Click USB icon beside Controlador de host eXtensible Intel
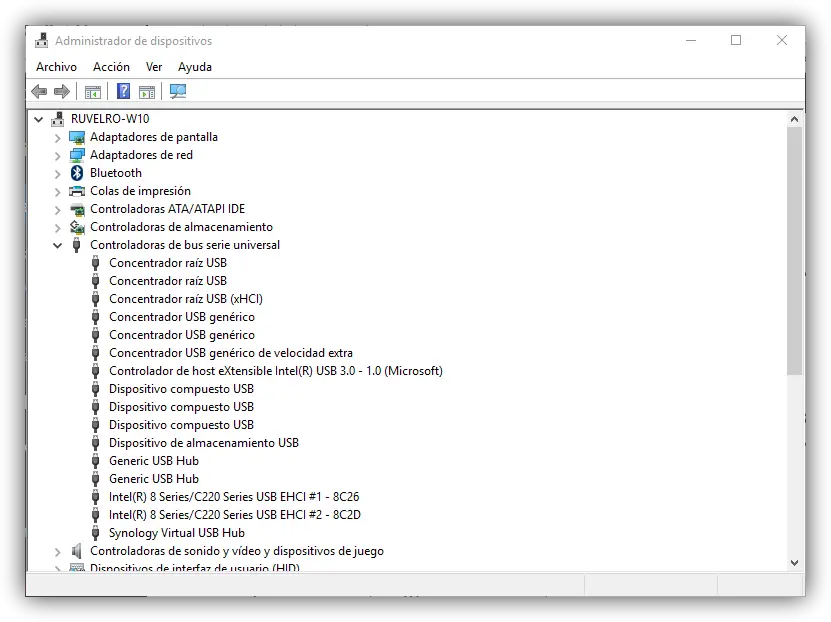The width and height of the screenshot is (831, 622). [x=95, y=371]
